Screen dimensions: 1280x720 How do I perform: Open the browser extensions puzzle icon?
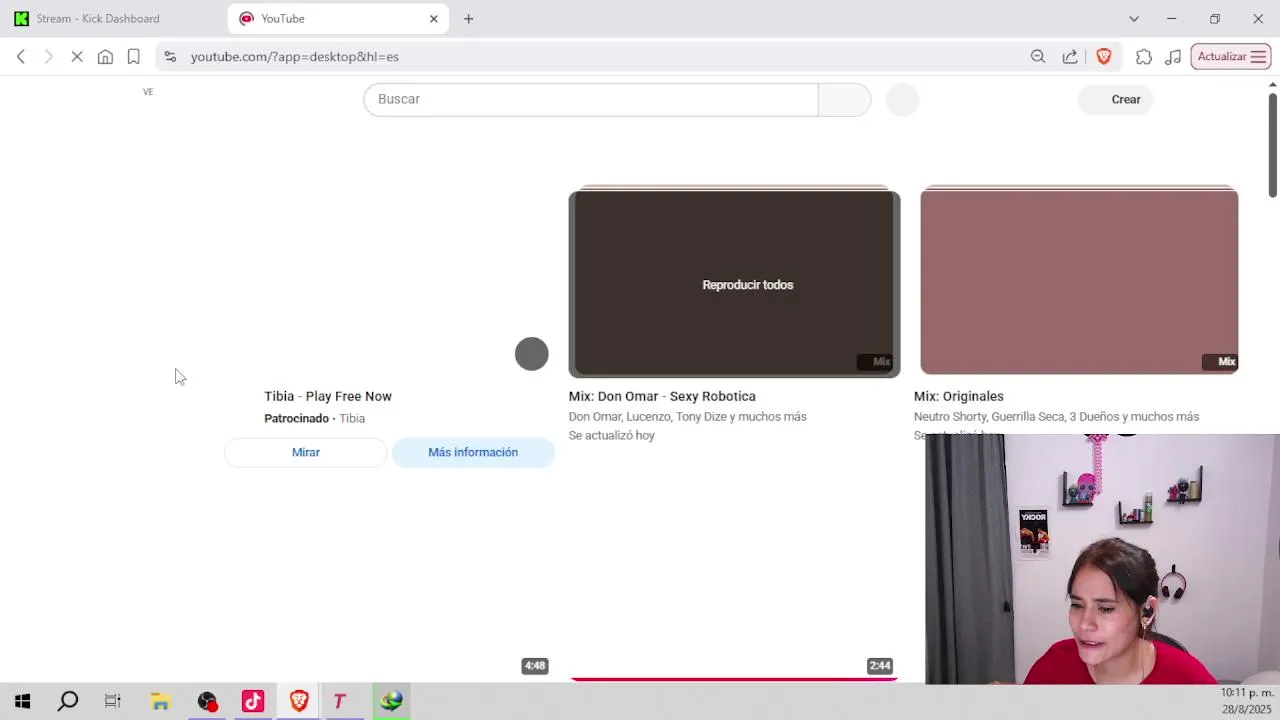pos(1144,57)
